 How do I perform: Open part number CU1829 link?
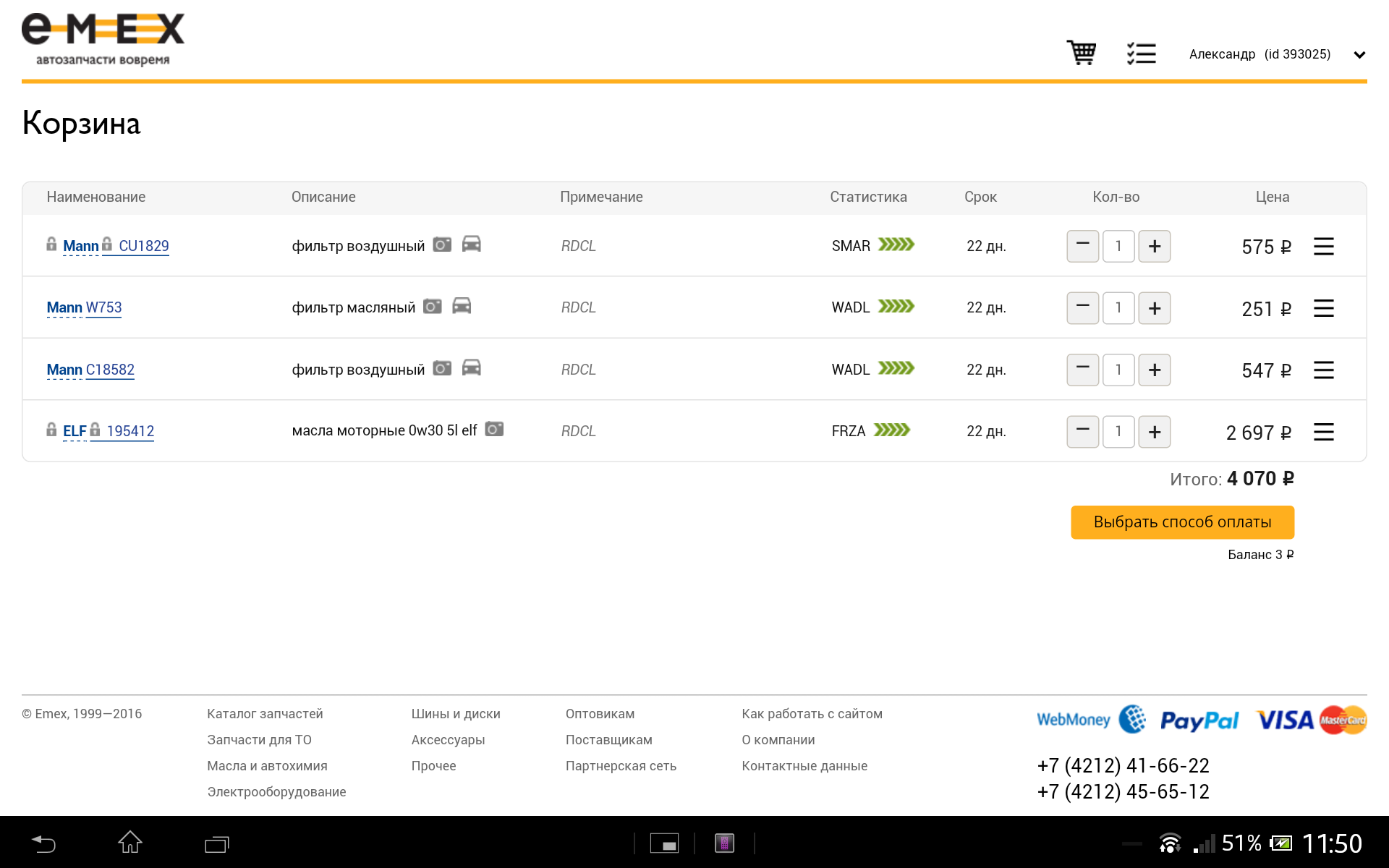[x=143, y=246]
